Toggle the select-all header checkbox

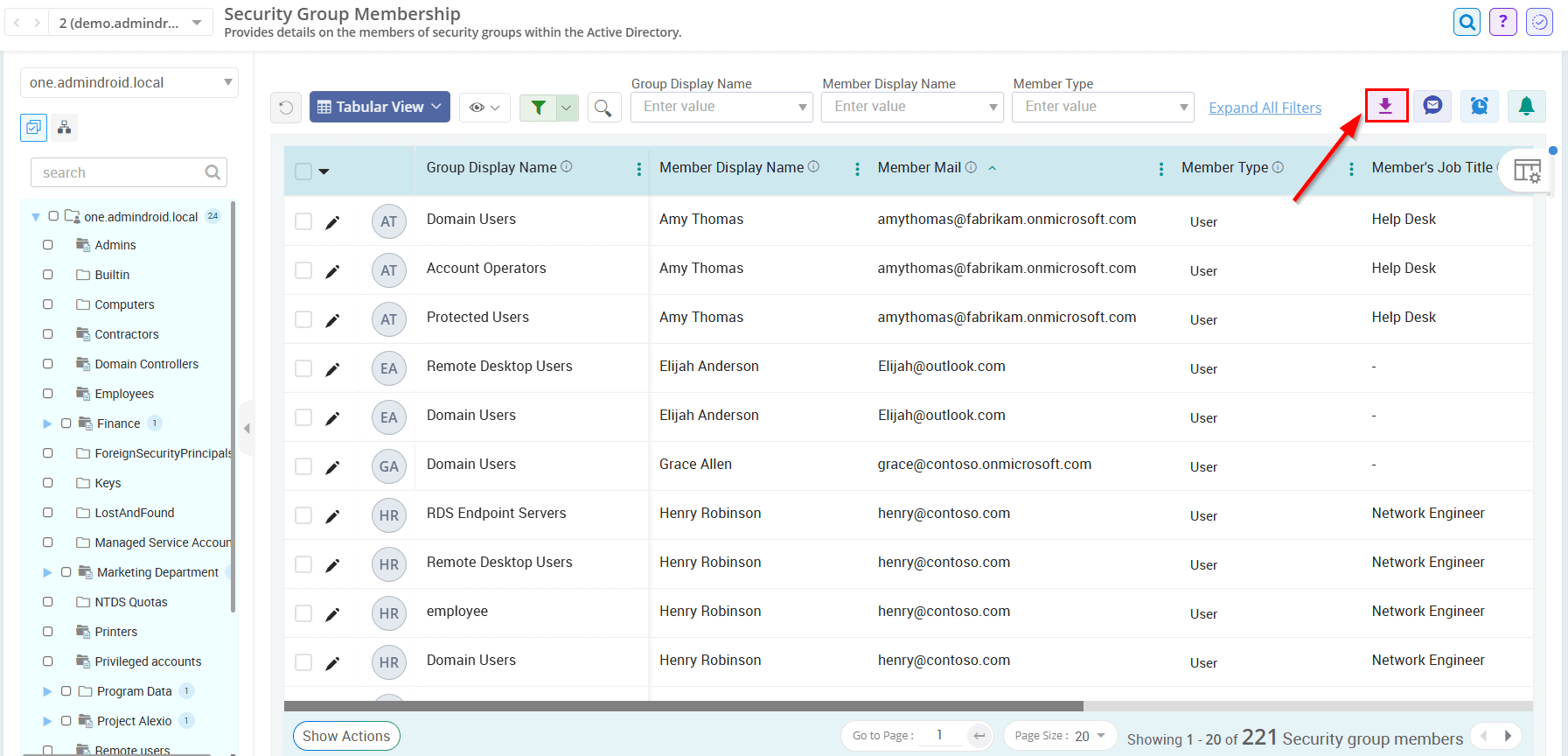pyautogui.click(x=303, y=171)
